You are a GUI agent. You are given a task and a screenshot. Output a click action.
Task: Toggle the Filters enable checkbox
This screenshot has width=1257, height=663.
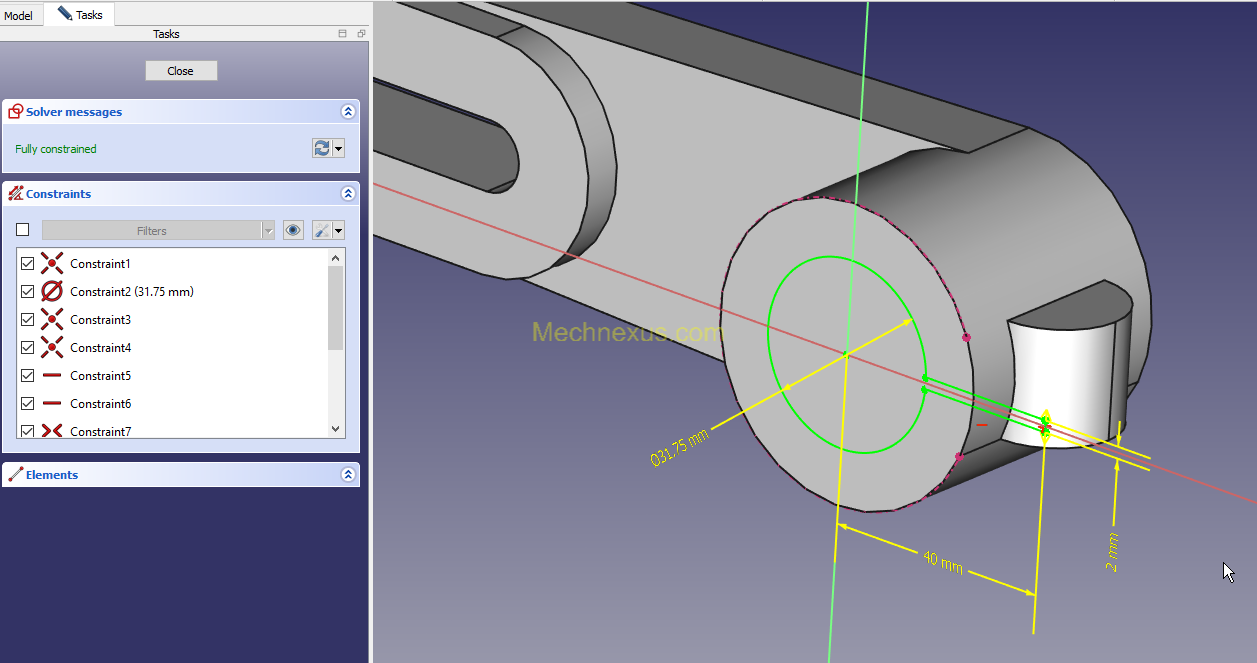coord(23,230)
